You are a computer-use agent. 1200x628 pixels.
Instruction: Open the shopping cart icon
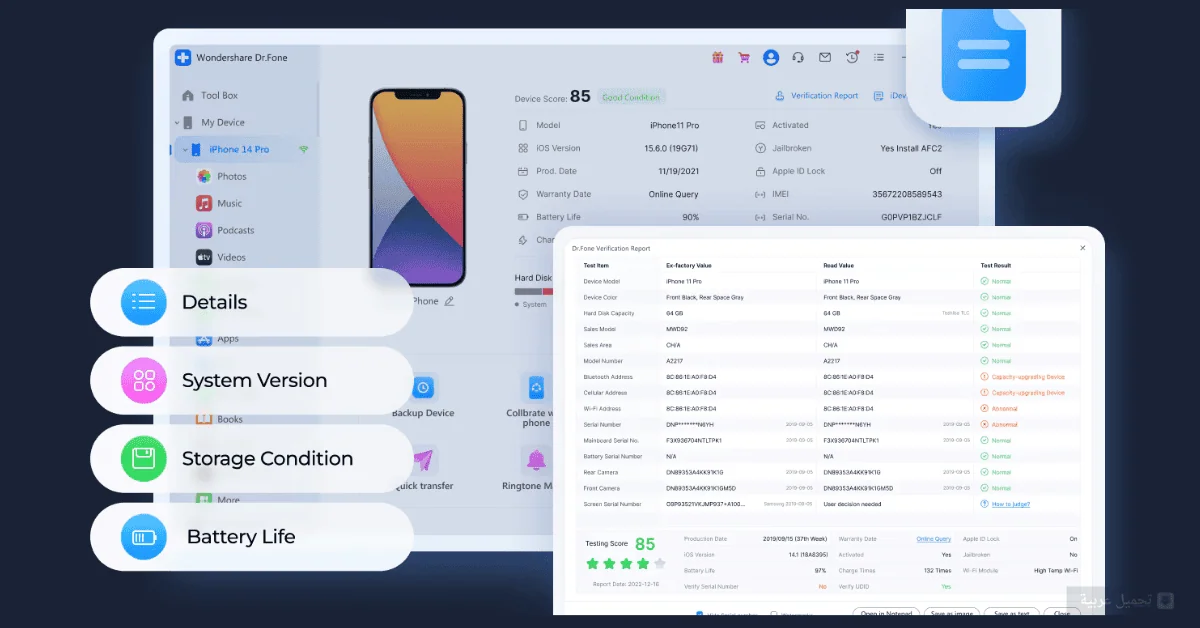pyautogui.click(x=744, y=58)
